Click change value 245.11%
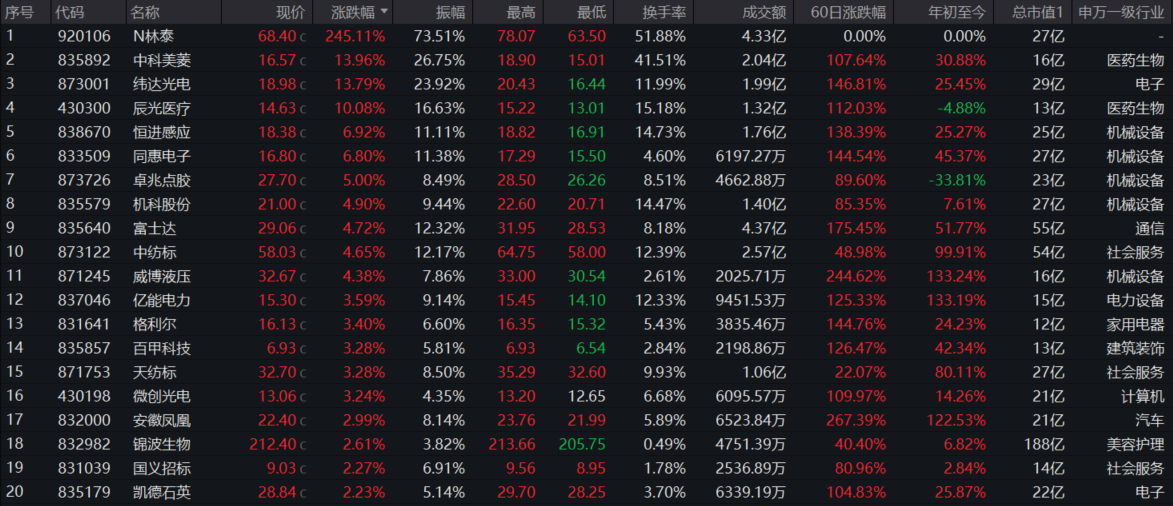The image size is (1173, 506). (x=355, y=36)
